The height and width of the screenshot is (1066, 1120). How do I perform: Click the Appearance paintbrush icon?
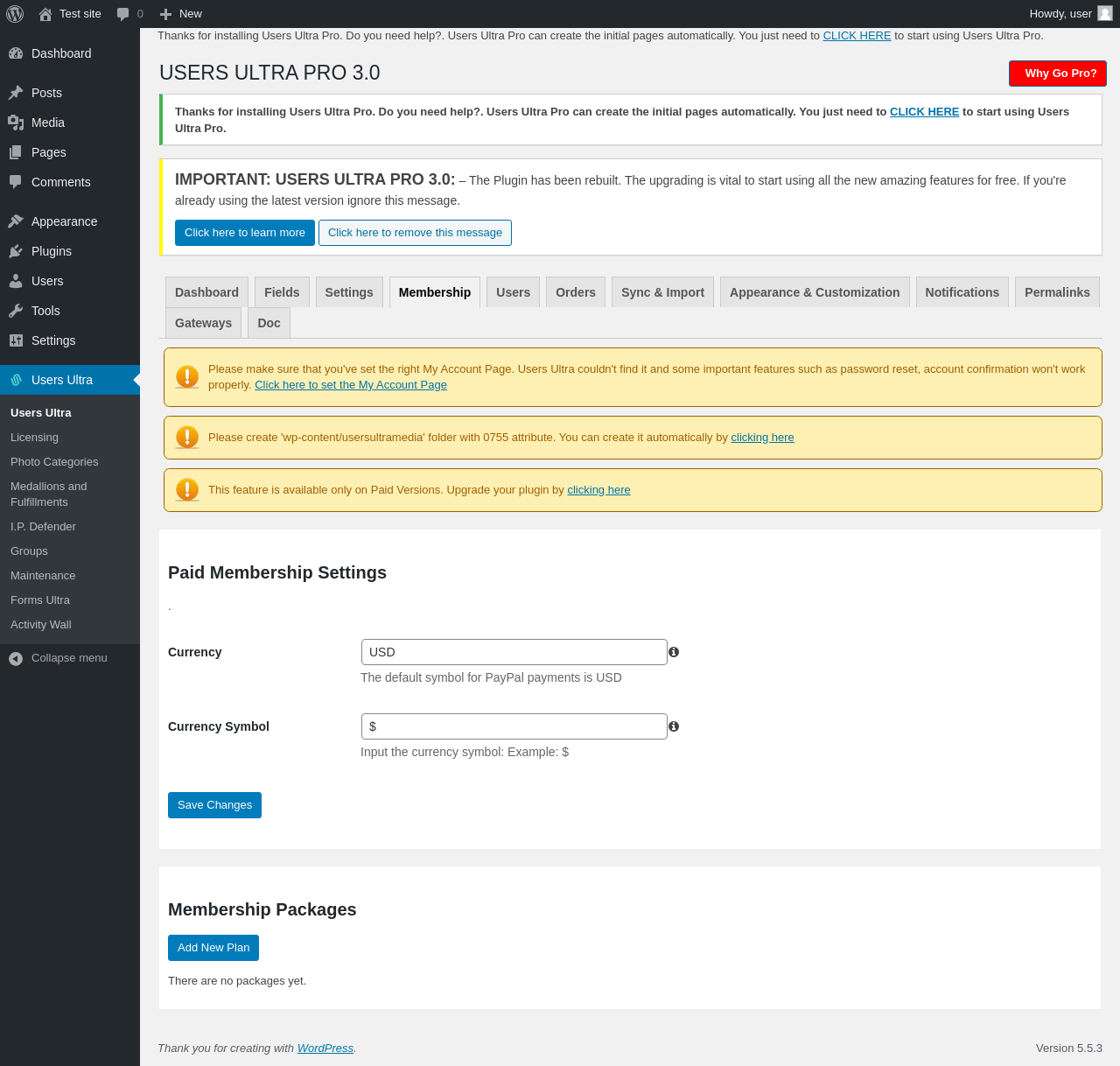[16, 221]
